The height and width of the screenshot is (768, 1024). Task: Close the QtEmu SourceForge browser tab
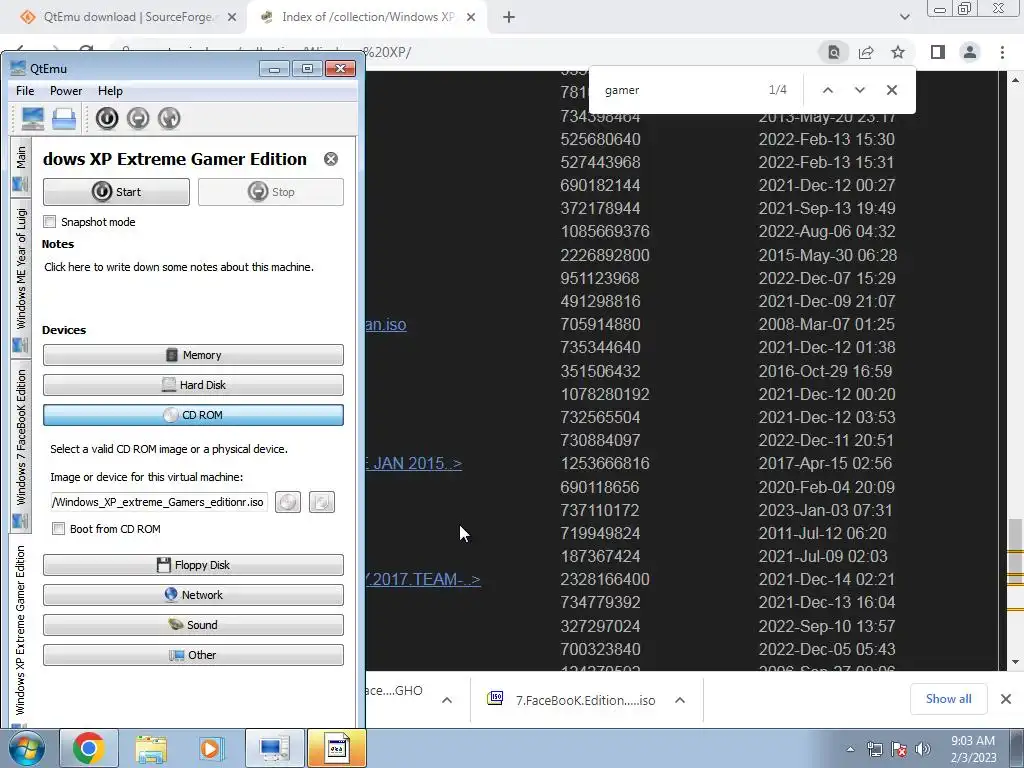click(232, 18)
